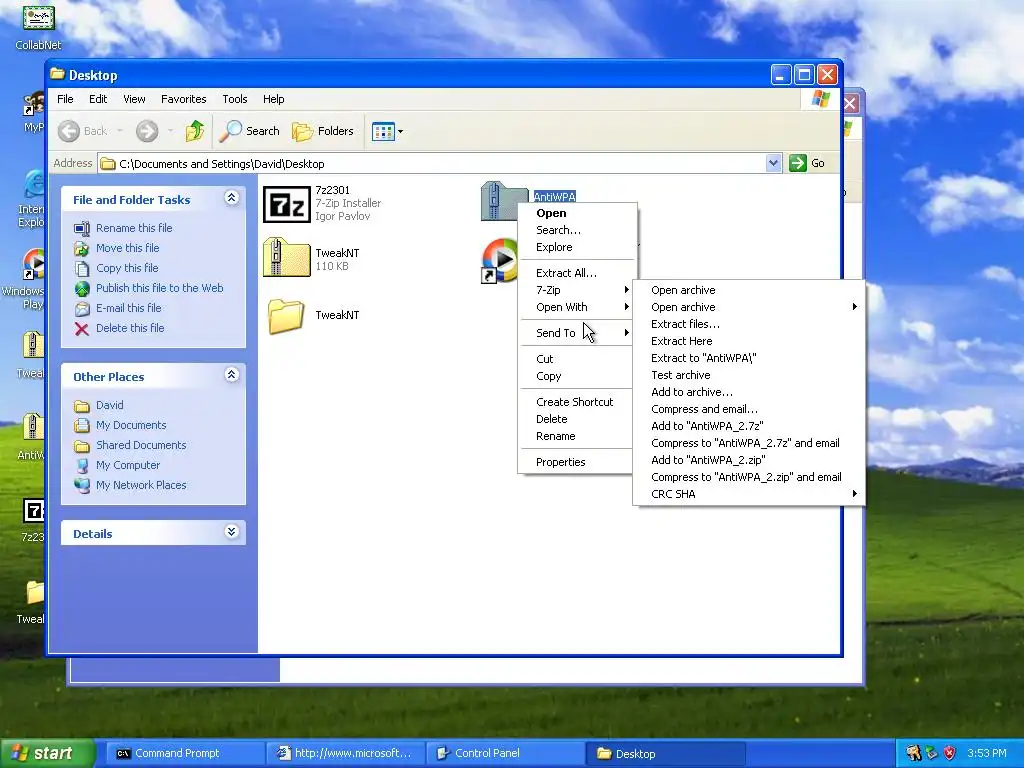Click Extract Here in 7-Zip submenu
1024x768 pixels.
coord(749,341)
